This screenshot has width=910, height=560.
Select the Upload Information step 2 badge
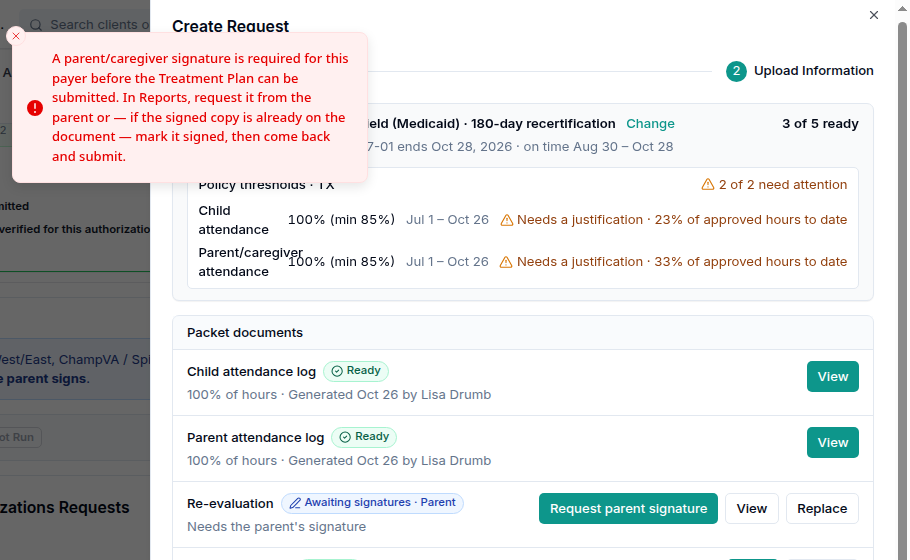[x=736, y=71]
